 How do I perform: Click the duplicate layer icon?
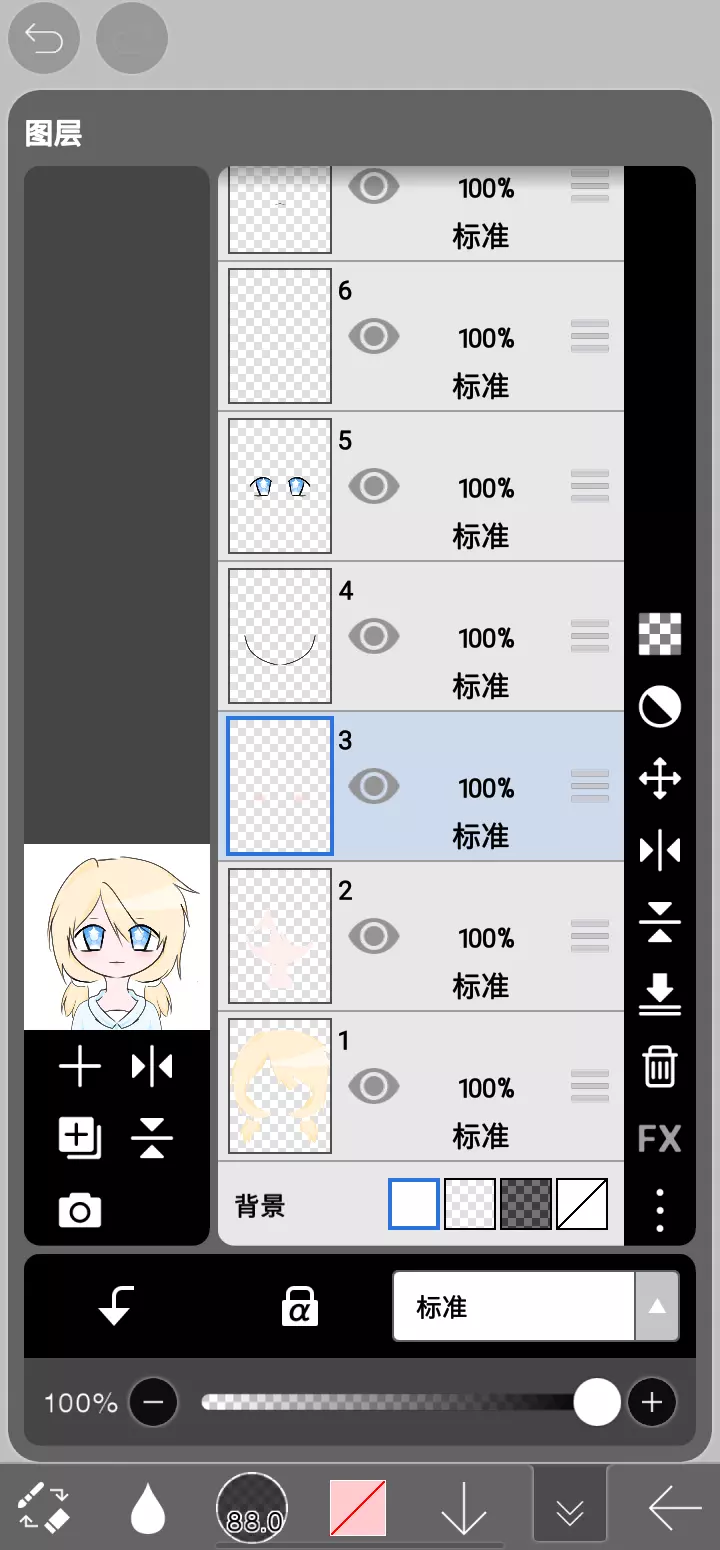click(x=80, y=1138)
